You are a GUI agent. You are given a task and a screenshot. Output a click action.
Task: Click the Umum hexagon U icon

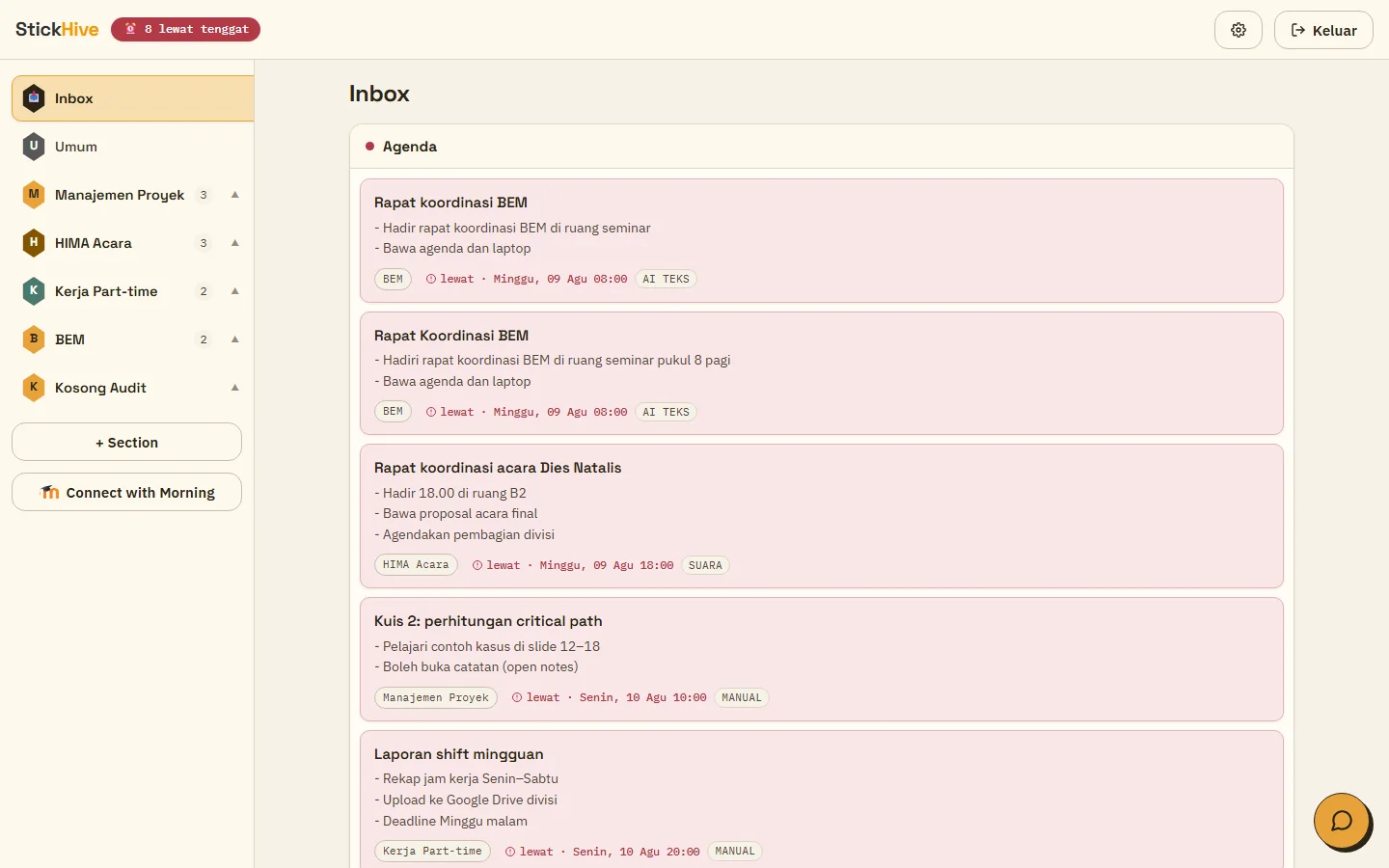click(x=34, y=147)
